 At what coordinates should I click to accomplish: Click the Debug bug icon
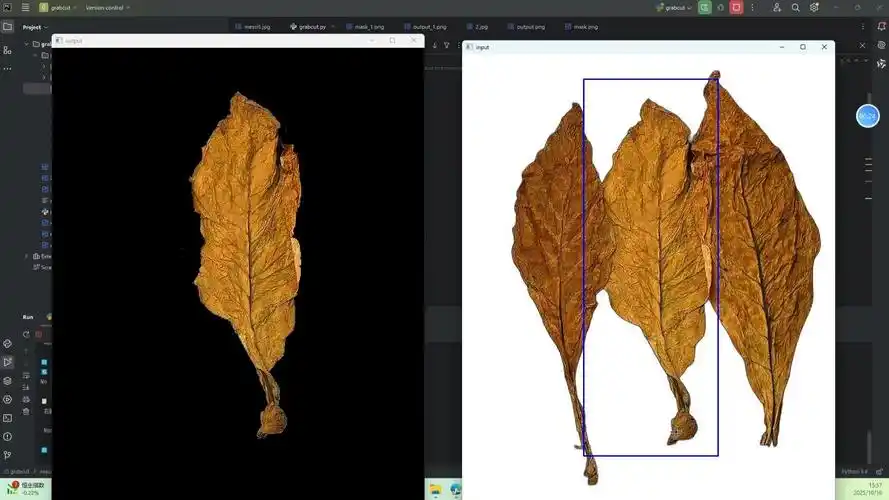click(x=720, y=7)
